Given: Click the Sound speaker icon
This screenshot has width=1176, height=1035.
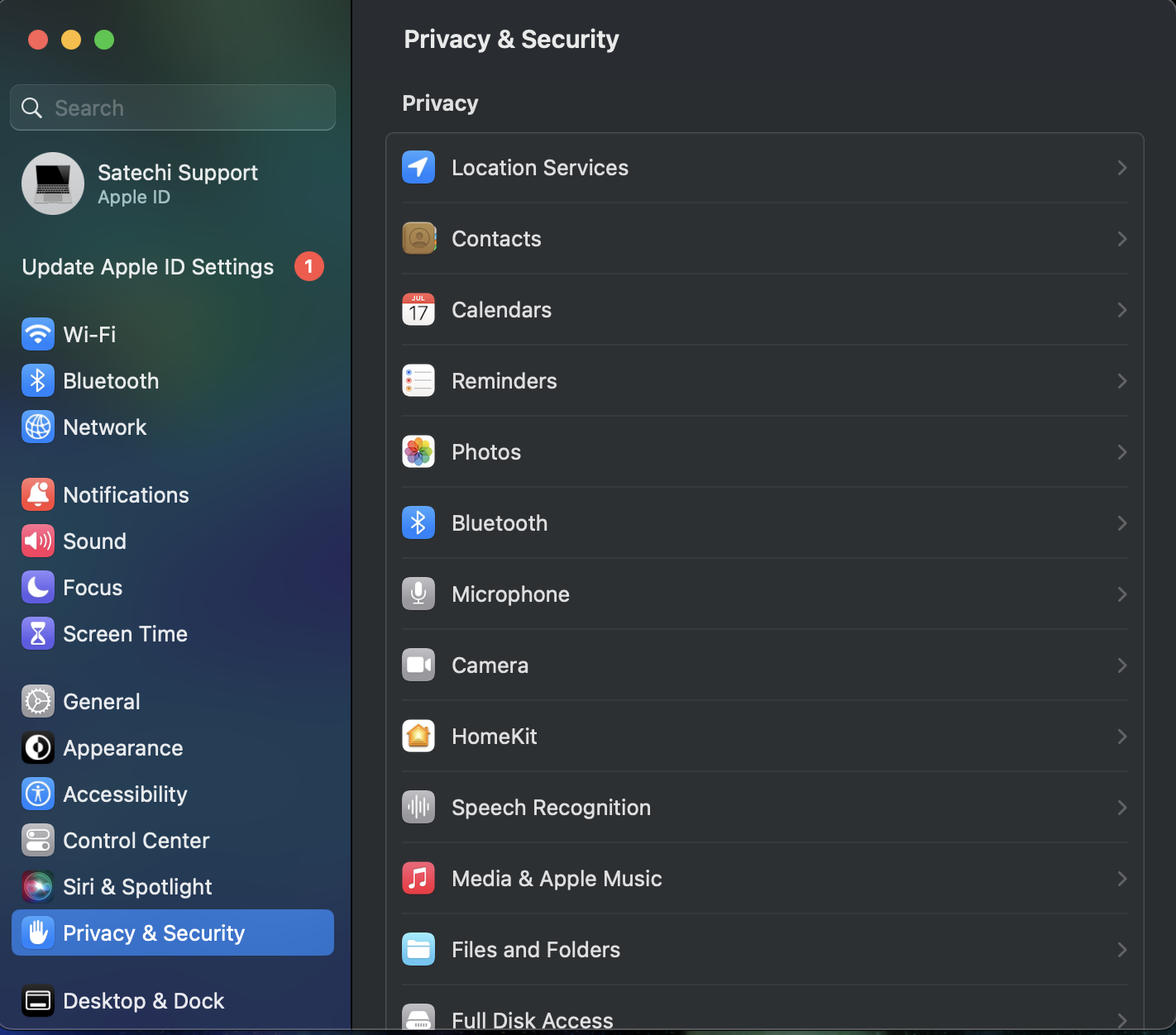Looking at the screenshot, I should [38, 541].
